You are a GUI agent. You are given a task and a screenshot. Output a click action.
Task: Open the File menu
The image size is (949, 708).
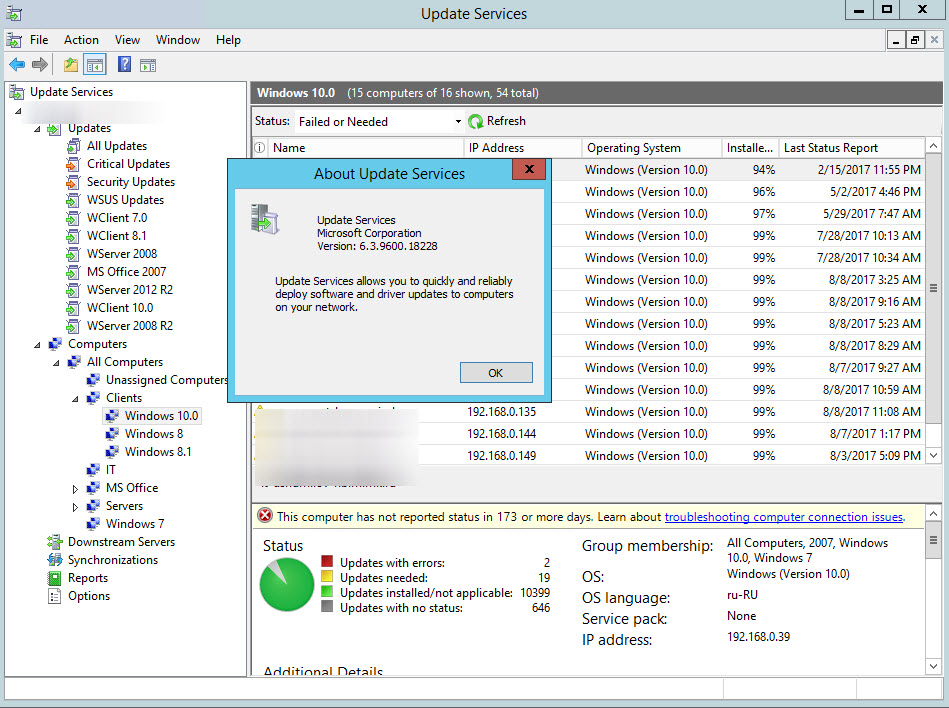[x=39, y=40]
